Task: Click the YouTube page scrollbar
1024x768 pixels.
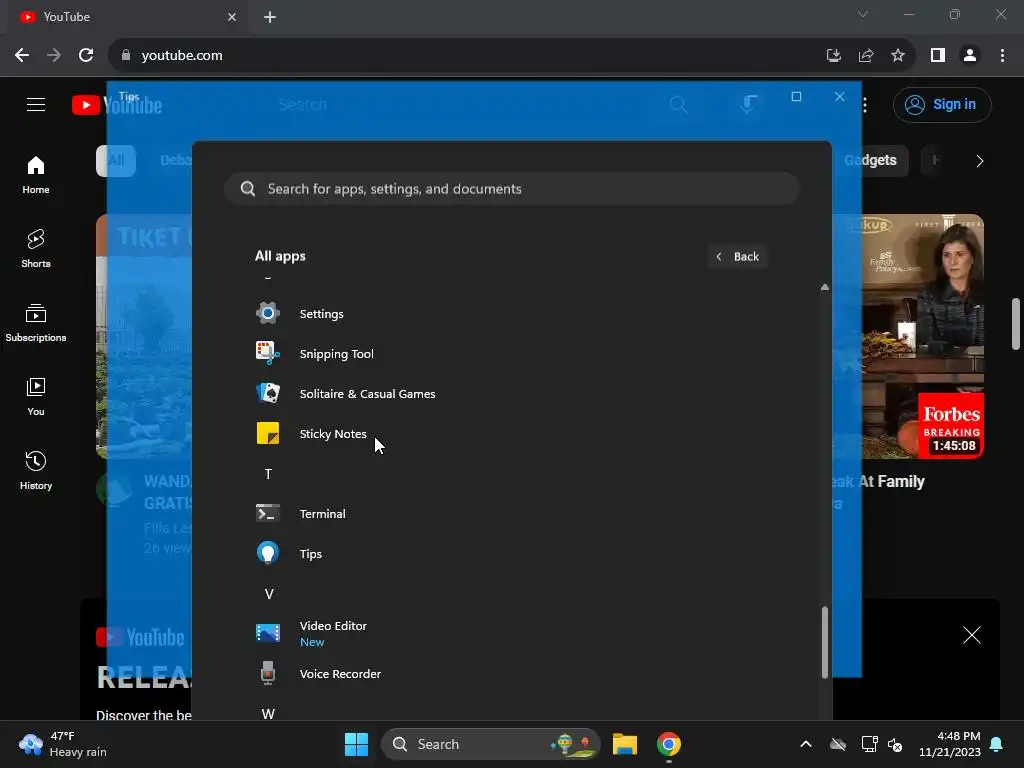Action: 1016,324
